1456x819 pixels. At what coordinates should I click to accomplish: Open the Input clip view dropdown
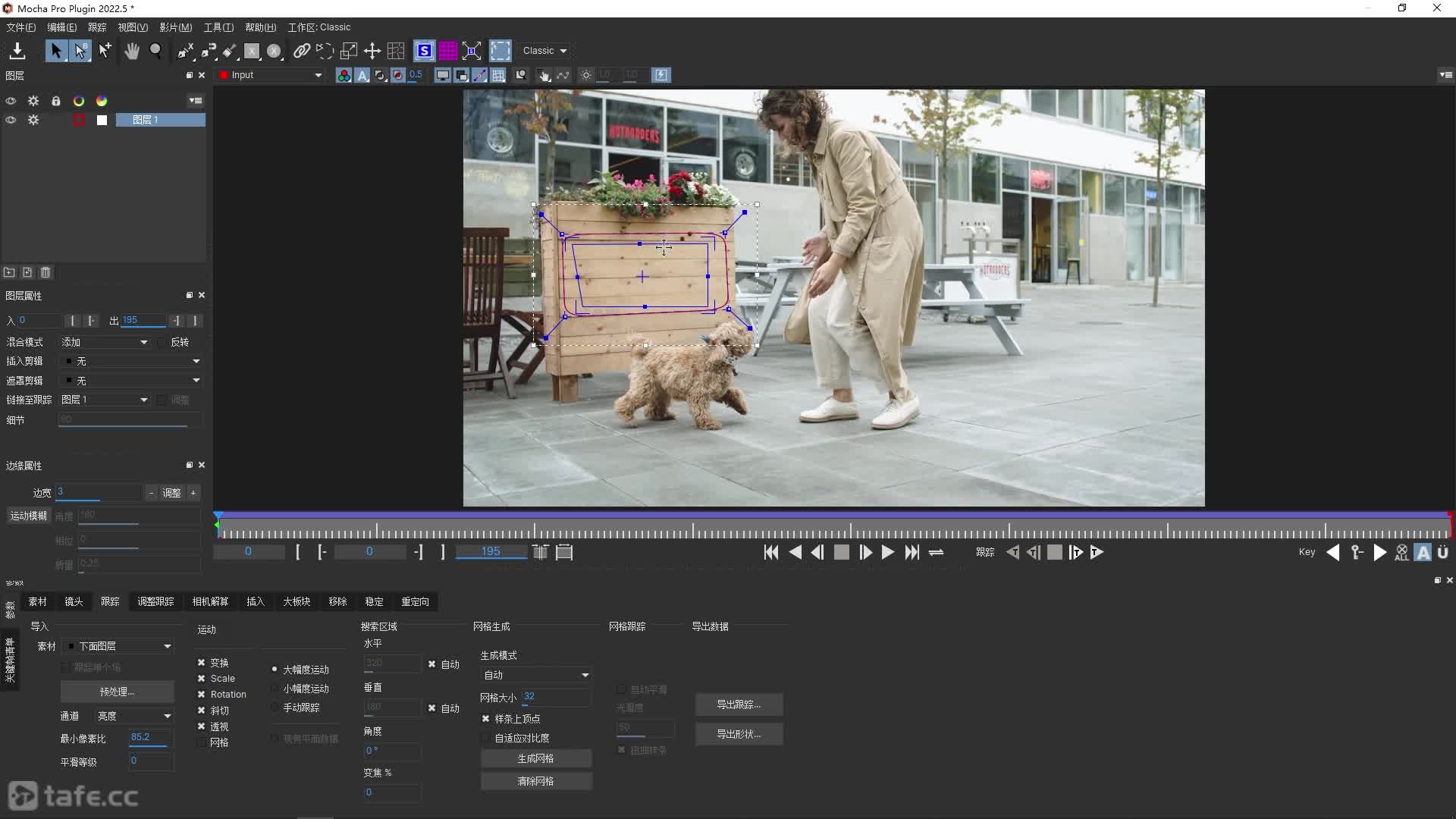(x=271, y=75)
